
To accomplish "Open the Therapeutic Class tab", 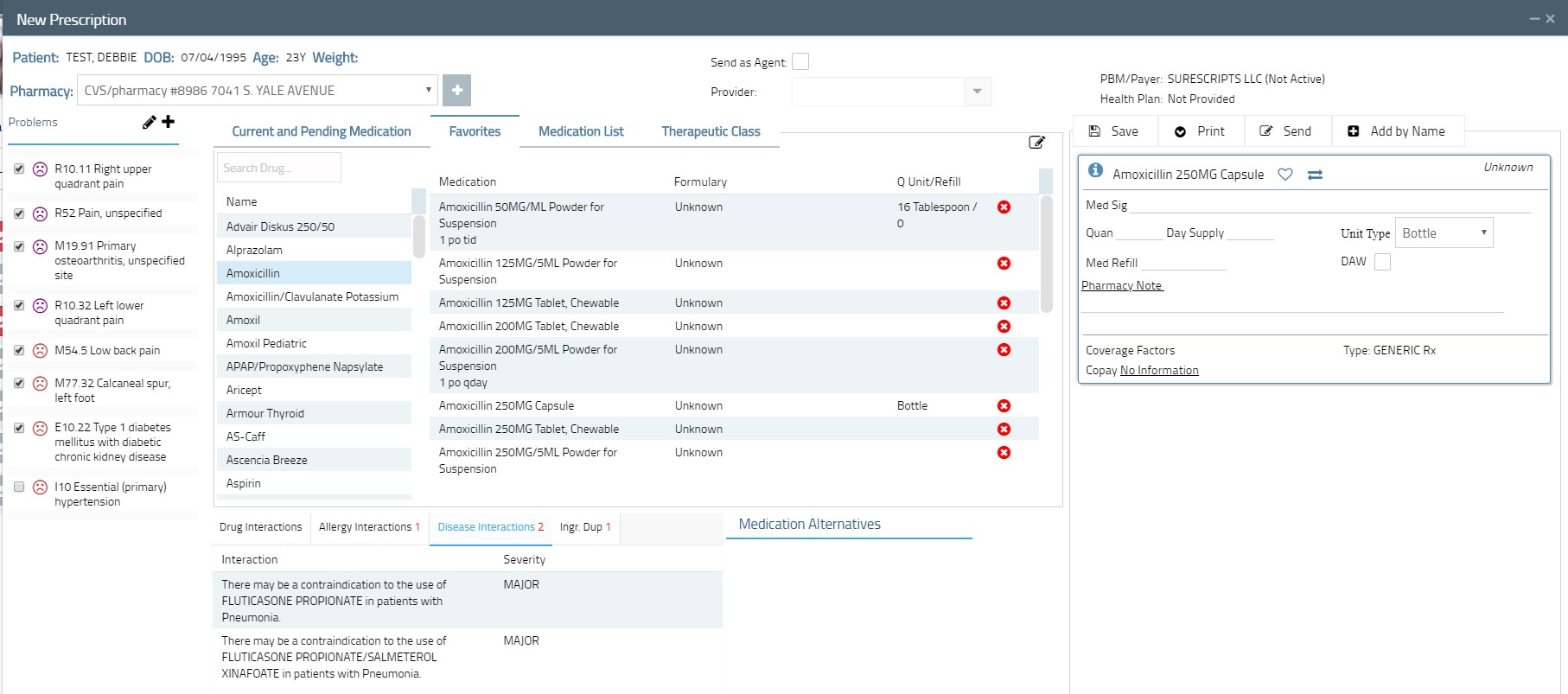I will [711, 131].
